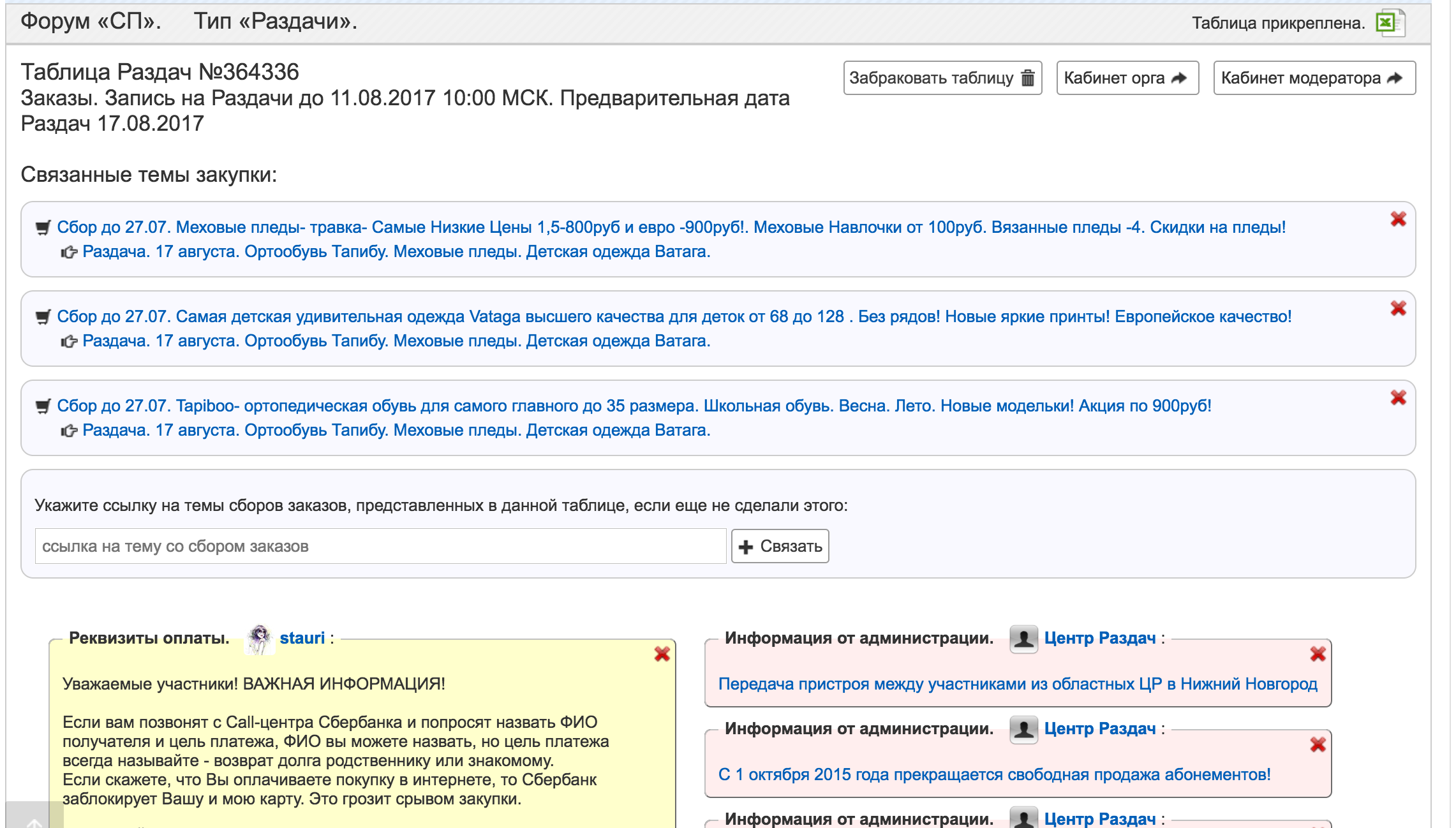Open Раздача 17 августа link under Tapiboo
Viewport: 1456px width, 828px height.
(x=396, y=431)
